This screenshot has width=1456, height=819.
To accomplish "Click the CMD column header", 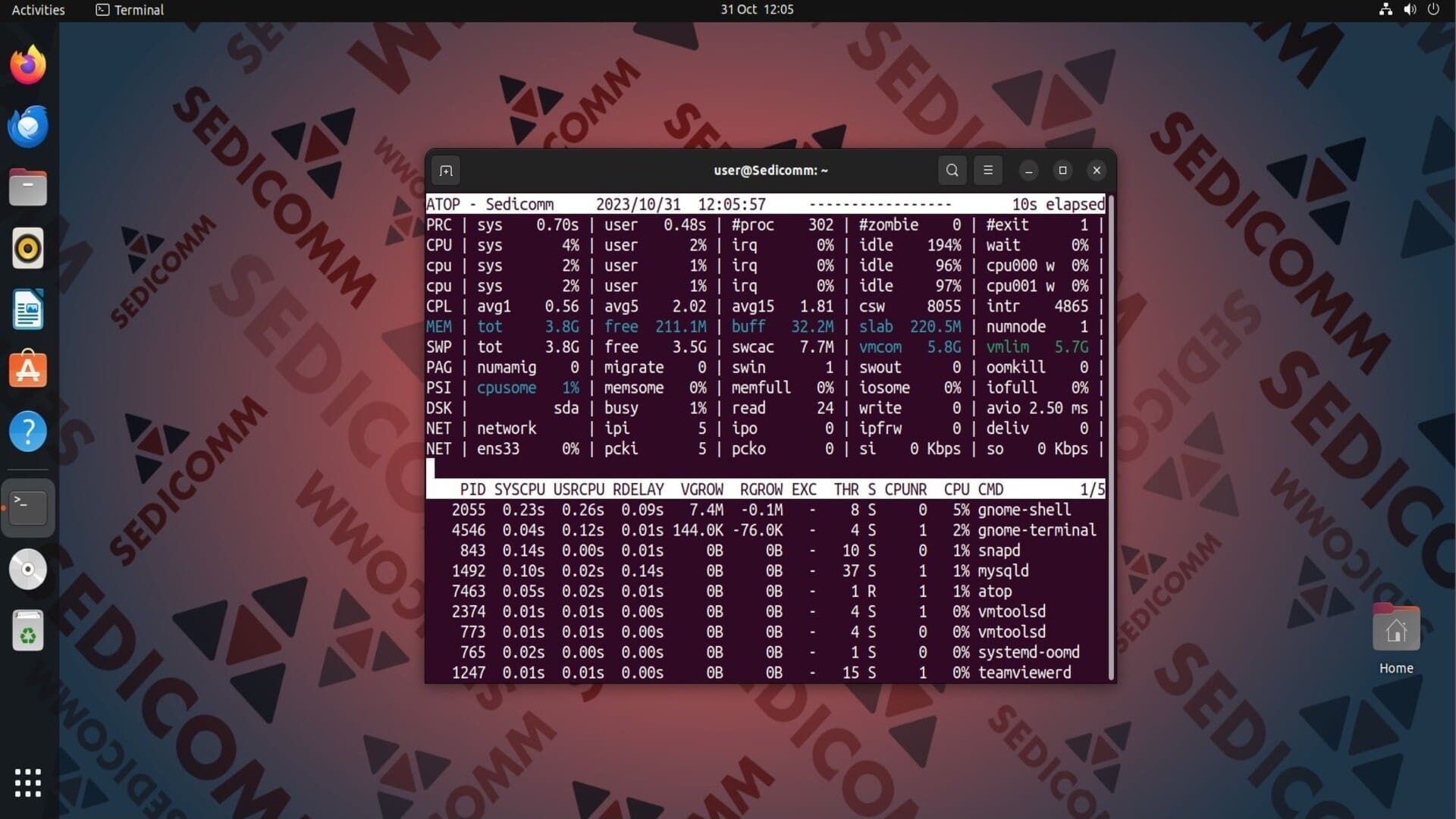I will (990, 490).
